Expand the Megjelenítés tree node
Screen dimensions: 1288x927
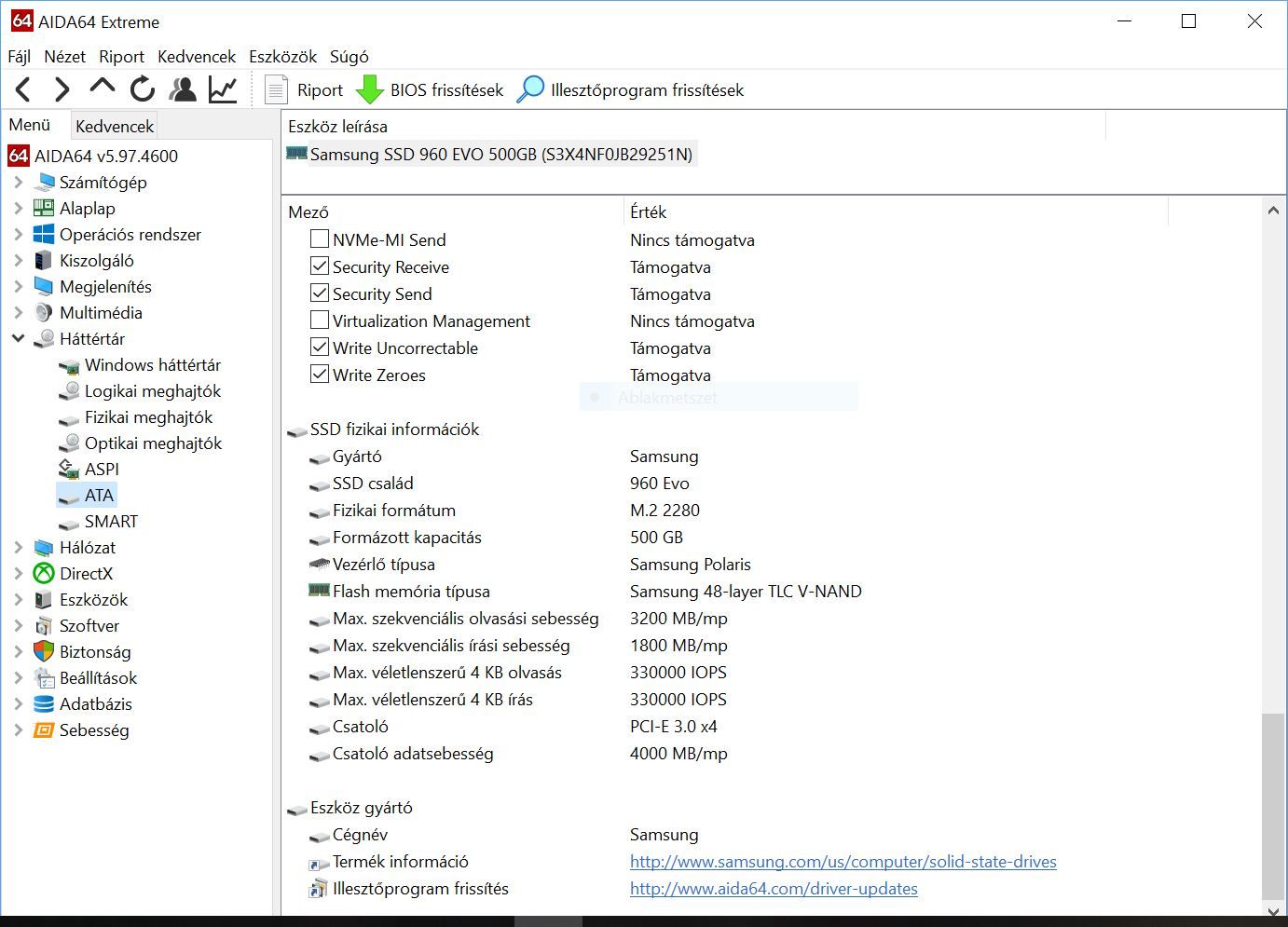coord(18,286)
